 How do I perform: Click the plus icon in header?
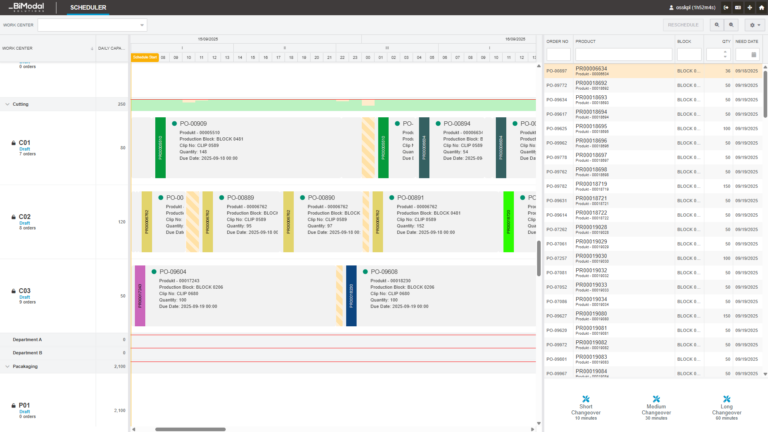[x=749, y=8]
